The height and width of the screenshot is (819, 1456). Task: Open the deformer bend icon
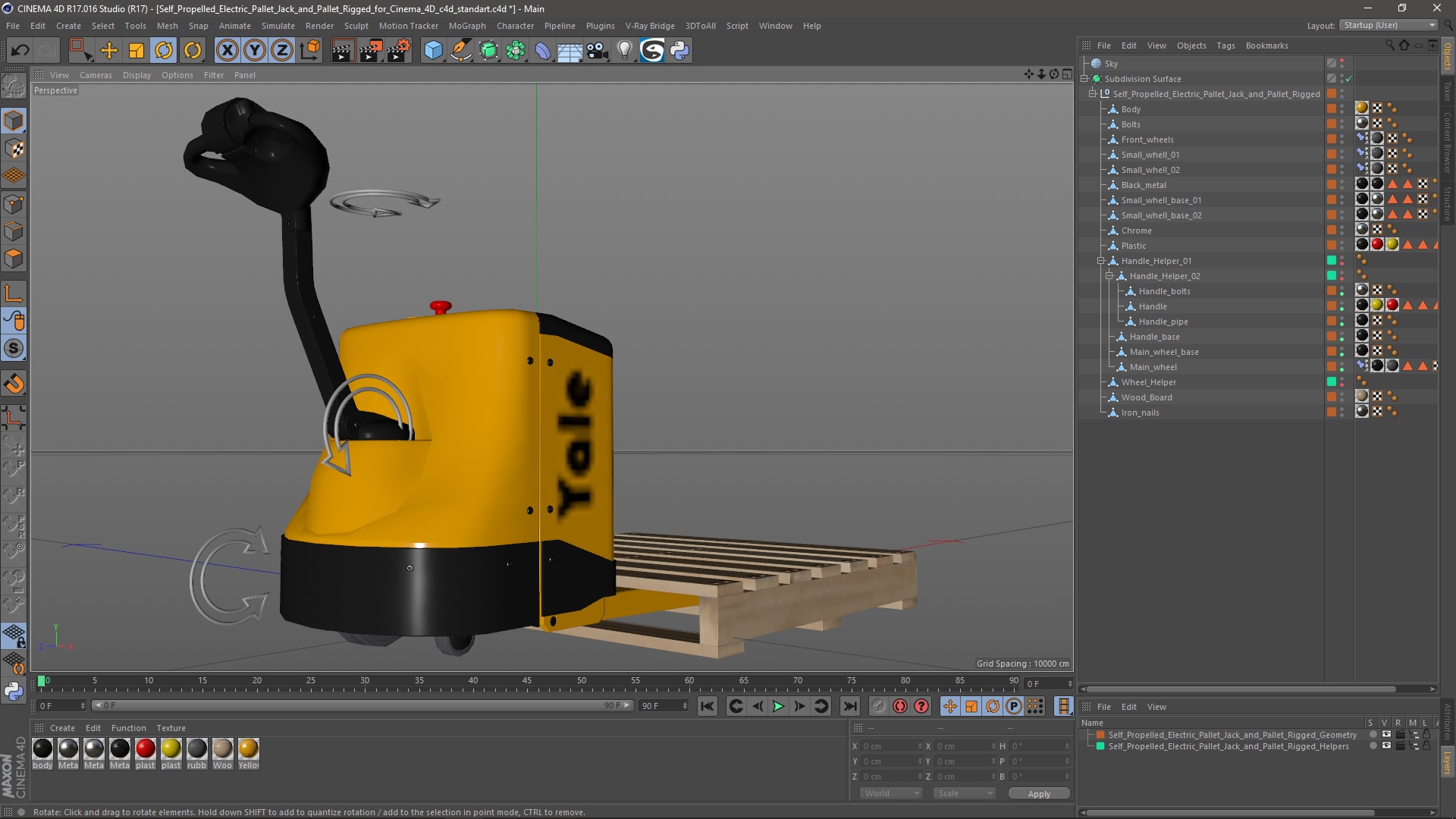pos(543,51)
